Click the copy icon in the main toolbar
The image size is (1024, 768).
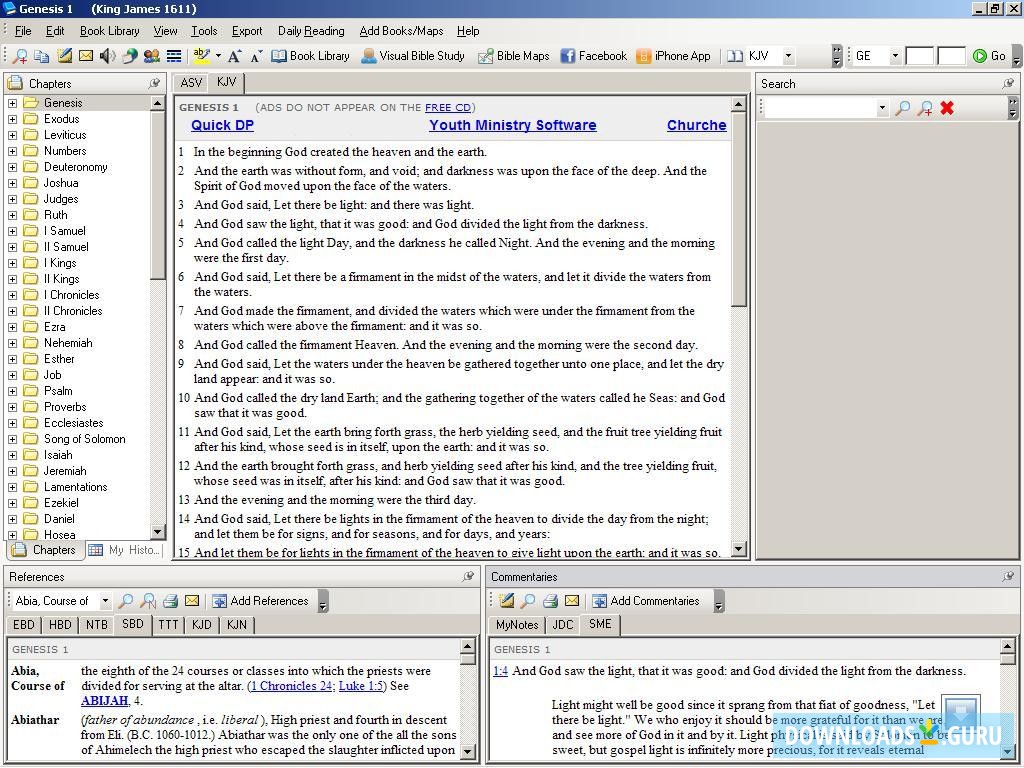(42, 56)
